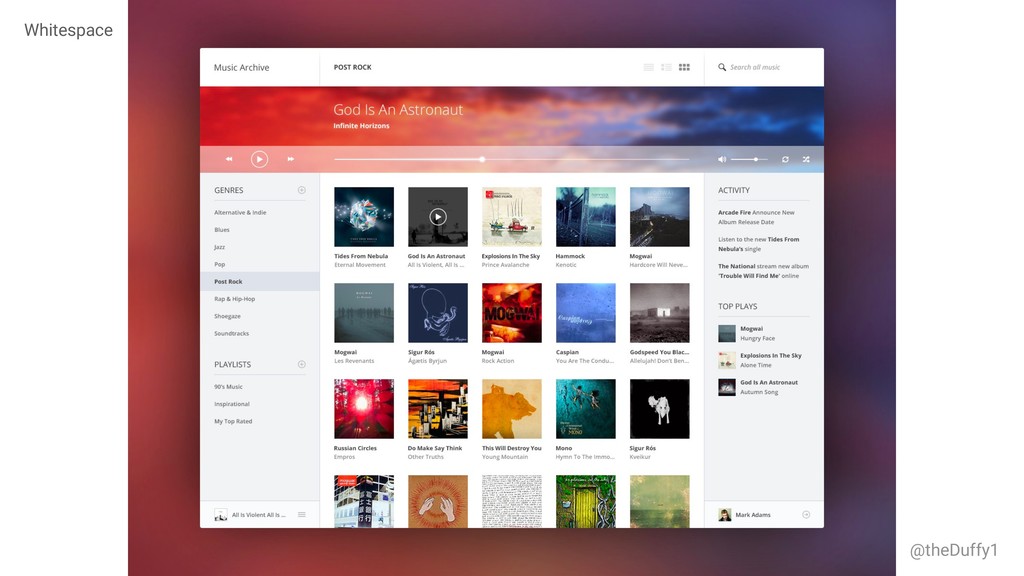This screenshot has width=1024, height=576.
Task: Click now playing thumbnail at sidebar bottom
Action: tap(221, 515)
